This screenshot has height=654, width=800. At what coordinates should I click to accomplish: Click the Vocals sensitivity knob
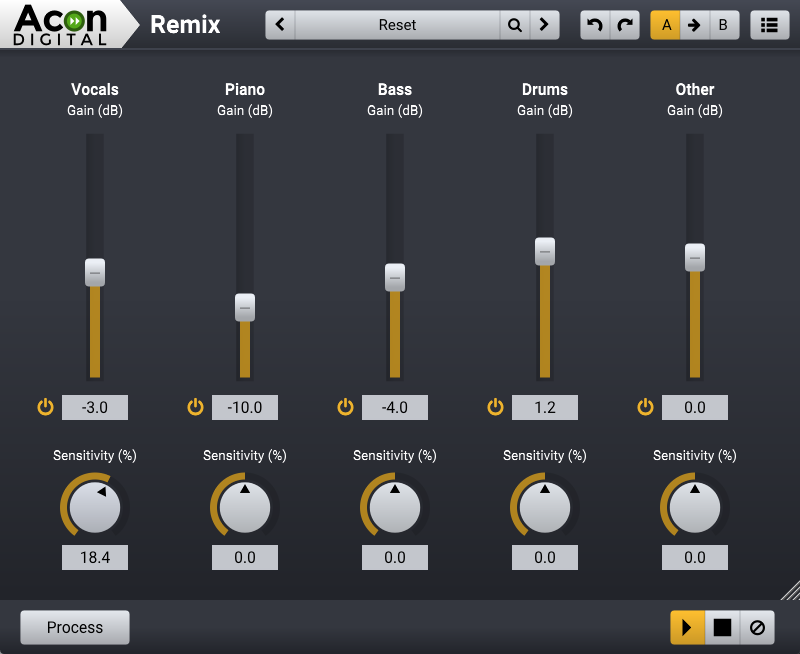pos(95,507)
